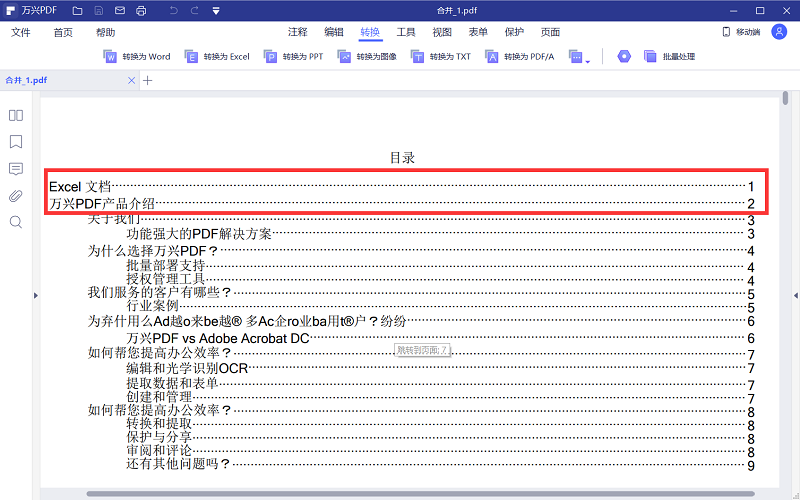Open the comments panel in sidebar
Screen dimensions: 800x500
click(x=16, y=169)
